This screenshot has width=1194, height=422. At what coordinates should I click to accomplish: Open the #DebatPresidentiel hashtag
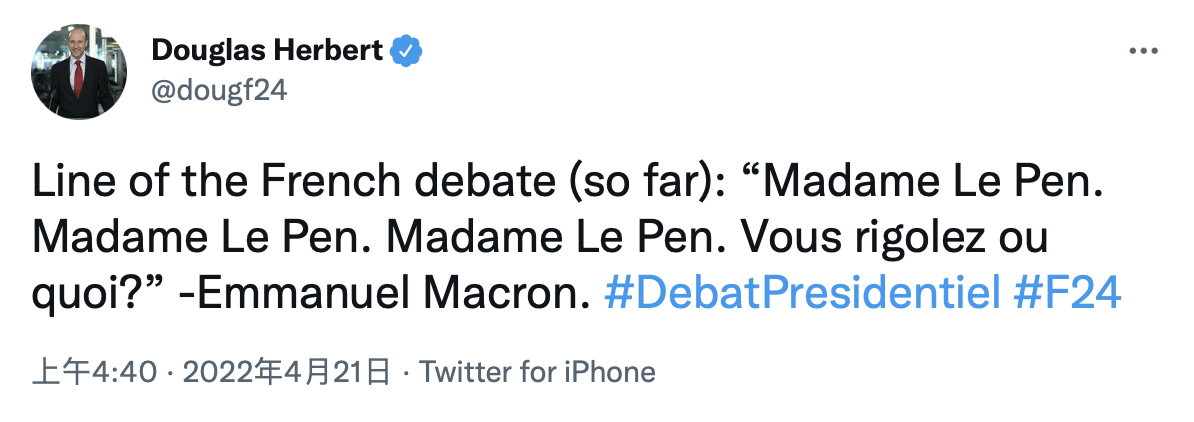pyautogui.click(x=803, y=294)
